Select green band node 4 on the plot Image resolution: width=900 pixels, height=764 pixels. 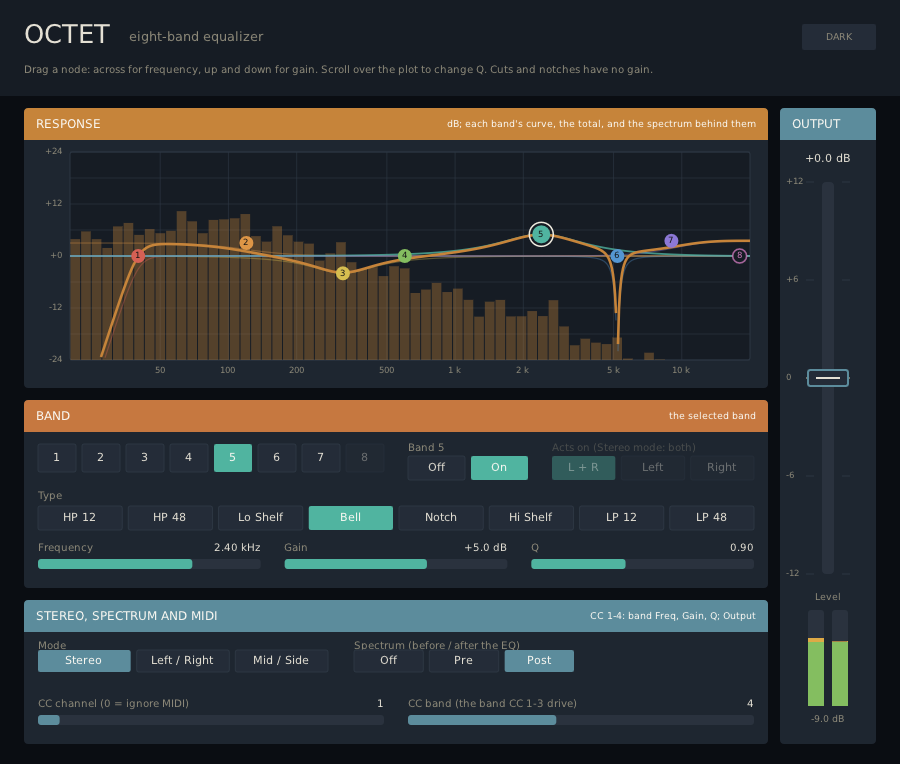[405, 255]
